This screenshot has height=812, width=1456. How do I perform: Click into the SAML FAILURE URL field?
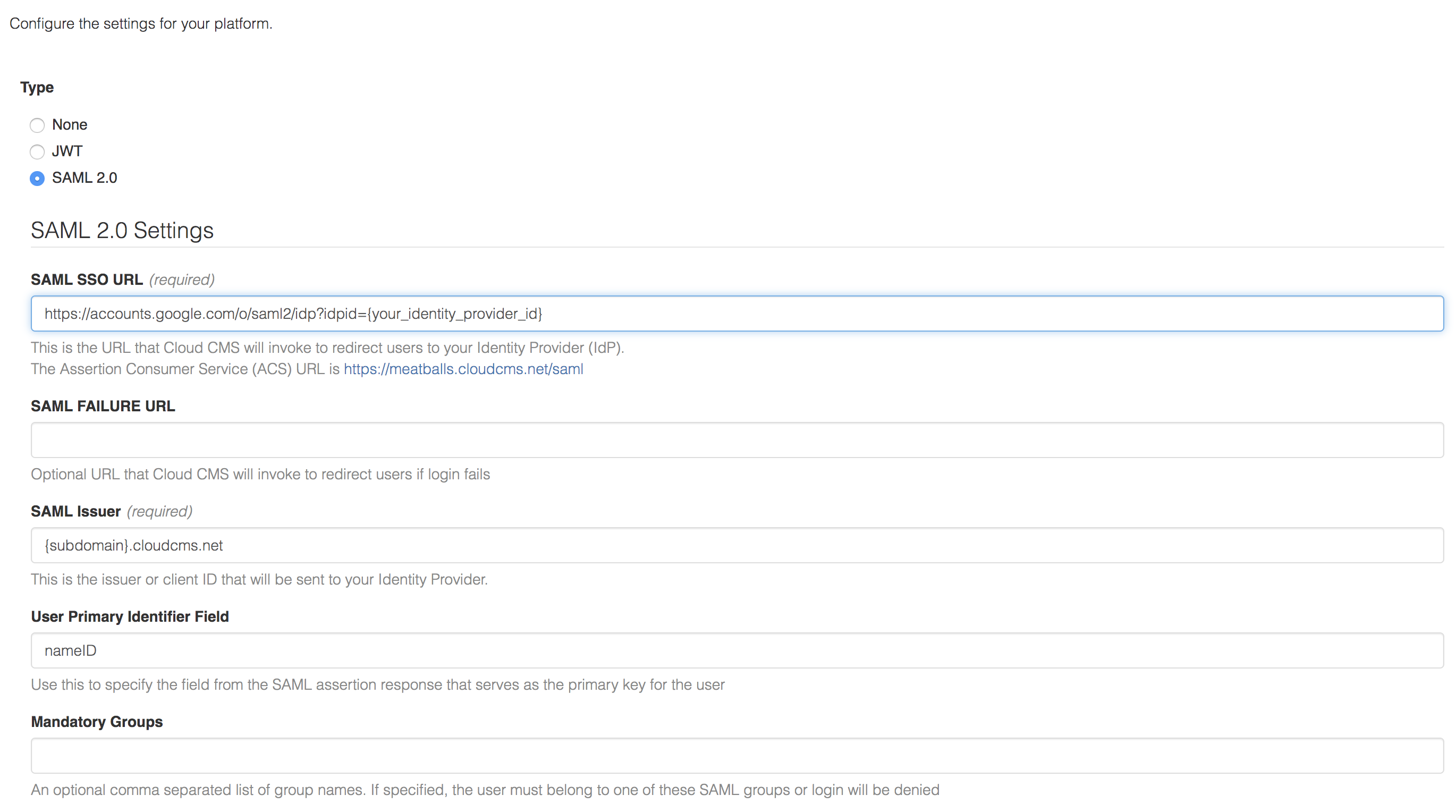tap(737, 439)
